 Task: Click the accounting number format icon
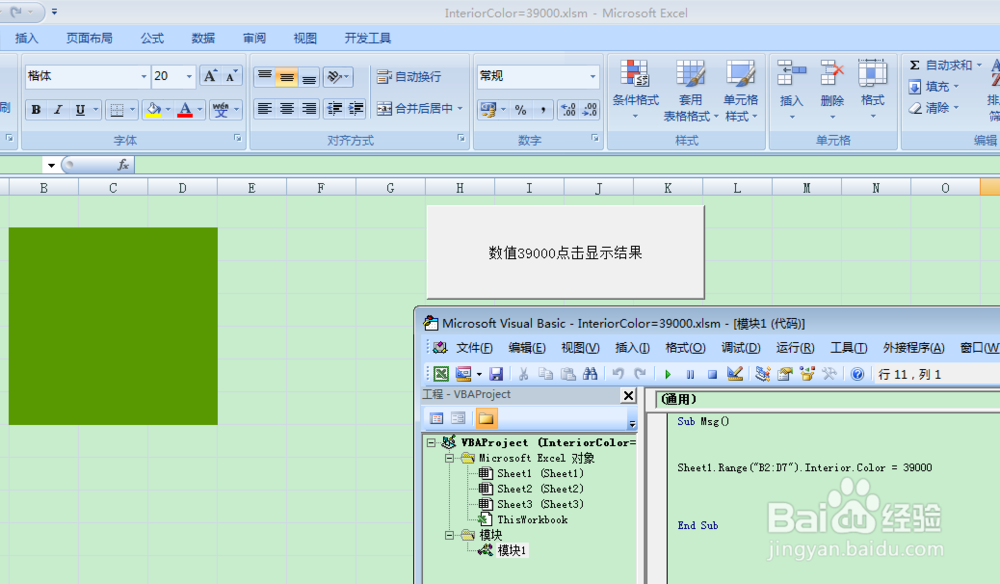pos(489,110)
